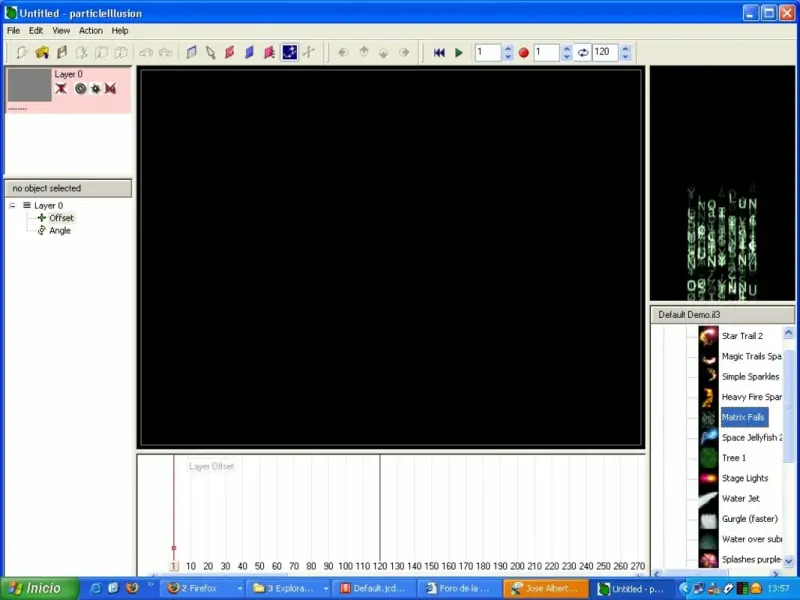Collapse the Layer 0 tree node
Image resolution: width=800 pixels, height=600 pixels.
[x=12, y=206]
